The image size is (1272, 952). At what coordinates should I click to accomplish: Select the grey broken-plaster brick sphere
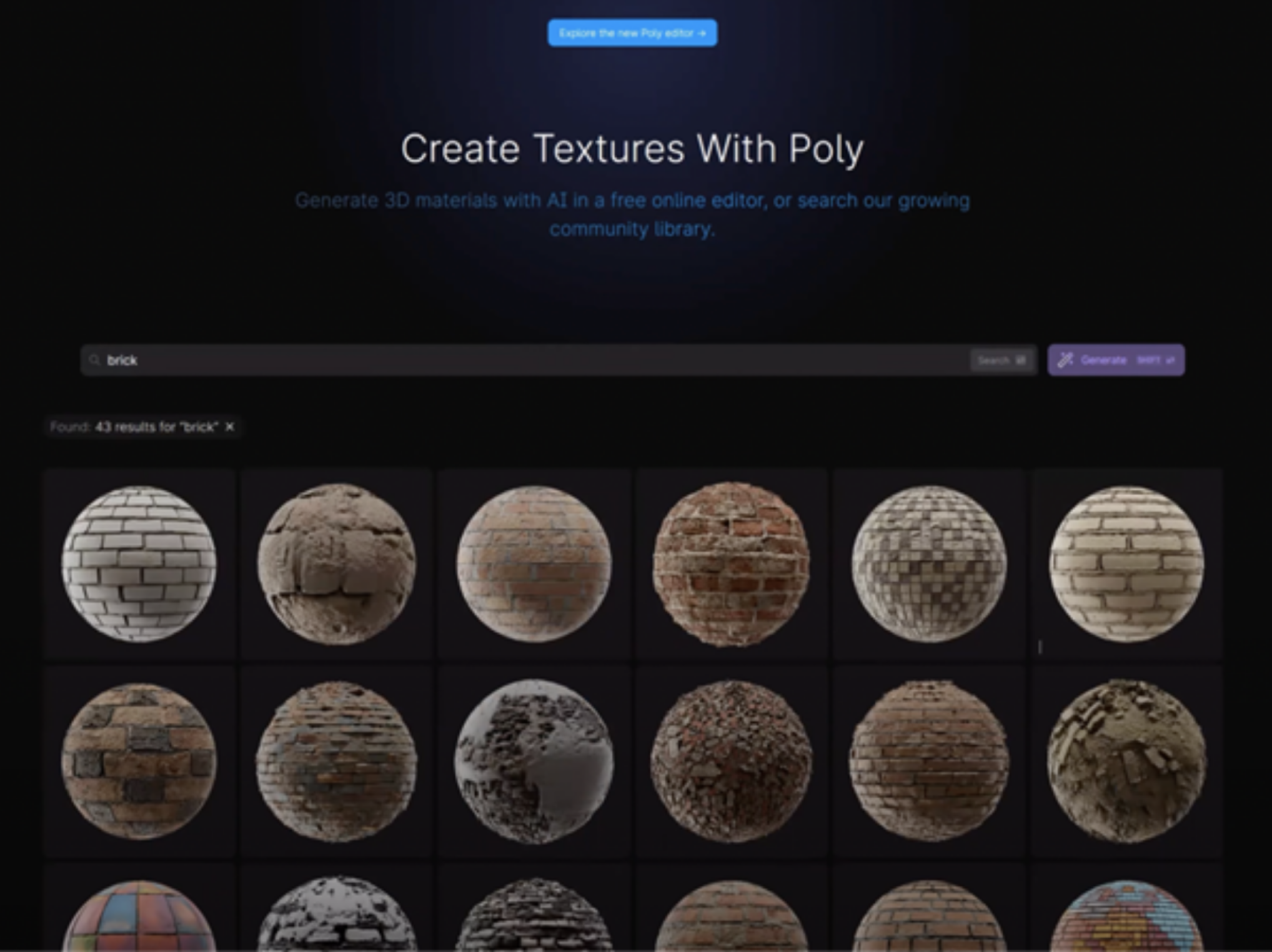click(534, 761)
